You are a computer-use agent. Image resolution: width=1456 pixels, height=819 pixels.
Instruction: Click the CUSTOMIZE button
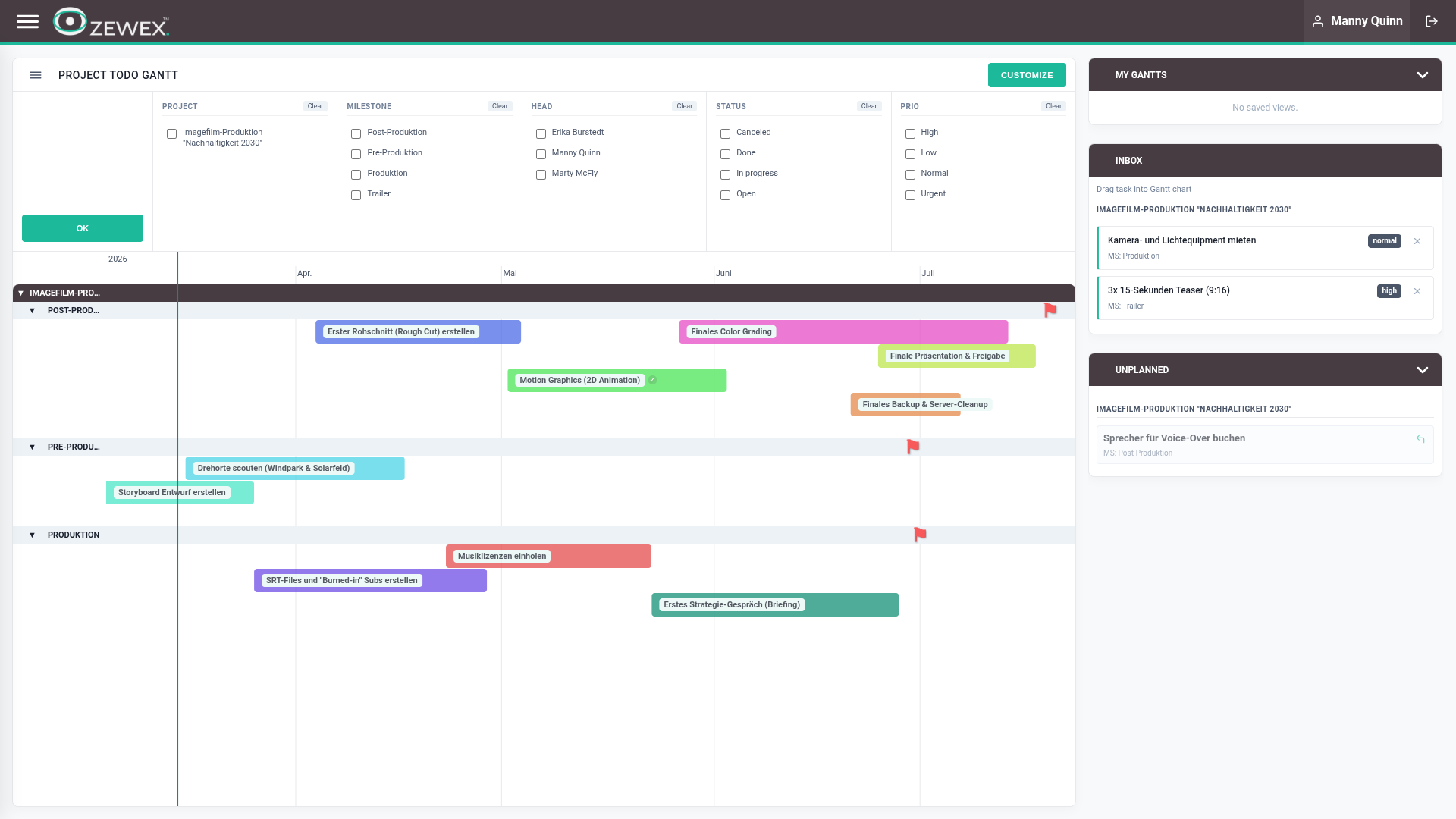(1027, 74)
